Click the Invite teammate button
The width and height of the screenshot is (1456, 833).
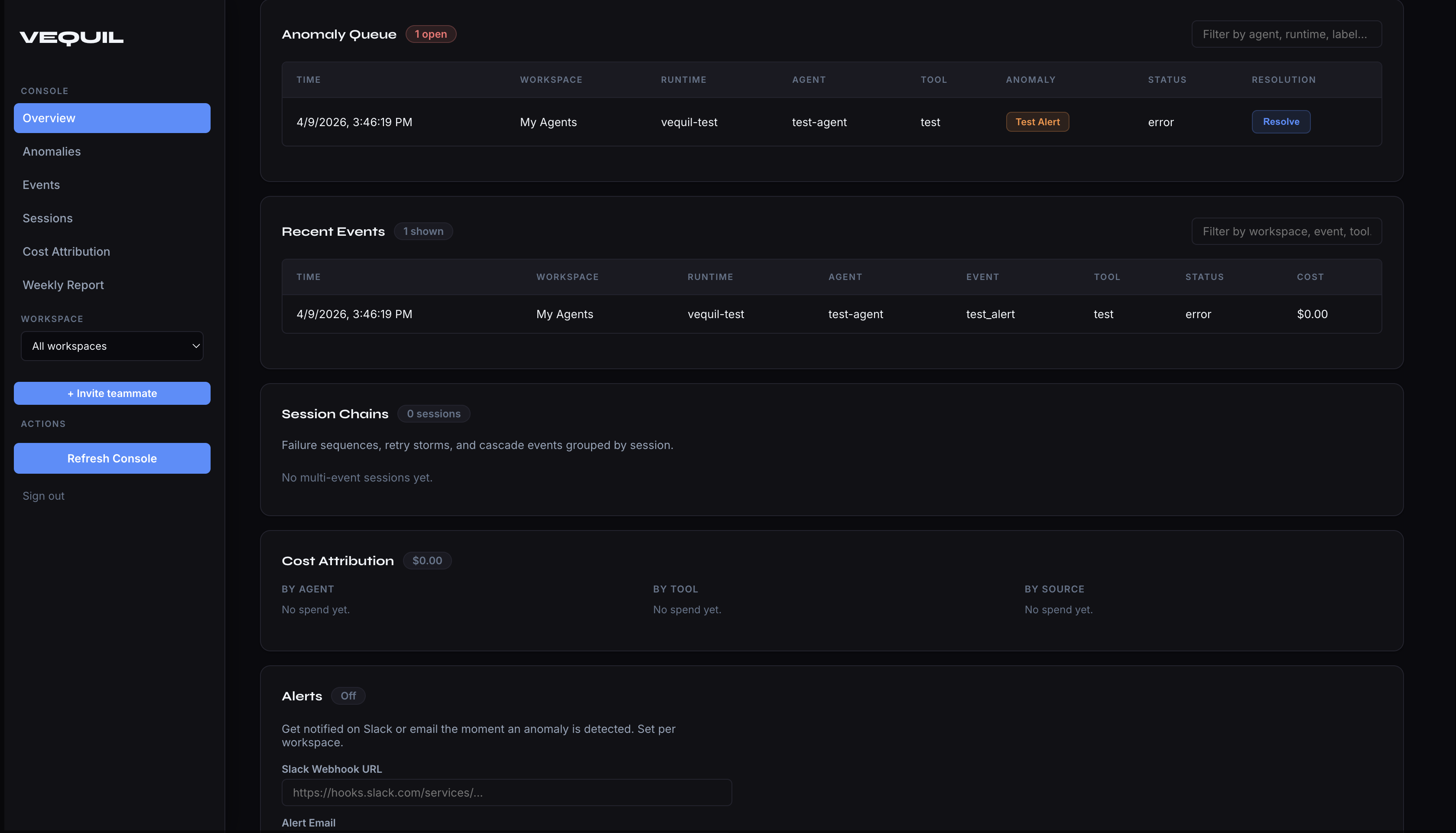click(112, 394)
